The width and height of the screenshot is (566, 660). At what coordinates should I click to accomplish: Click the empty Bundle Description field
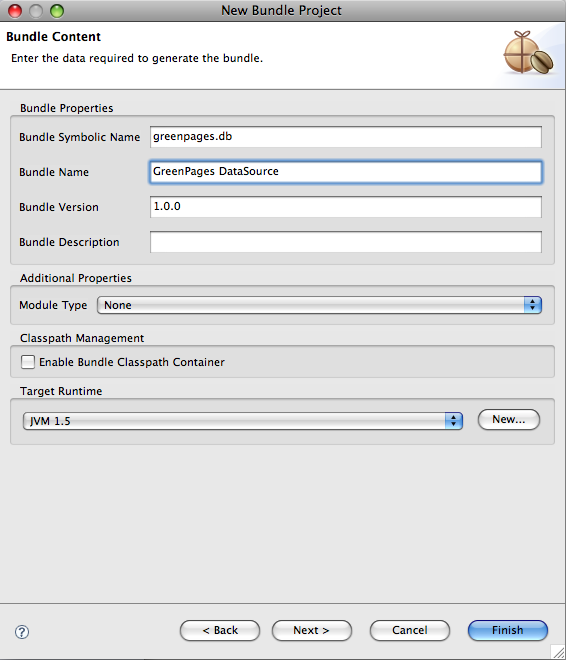pyautogui.click(x=346, y=242)
